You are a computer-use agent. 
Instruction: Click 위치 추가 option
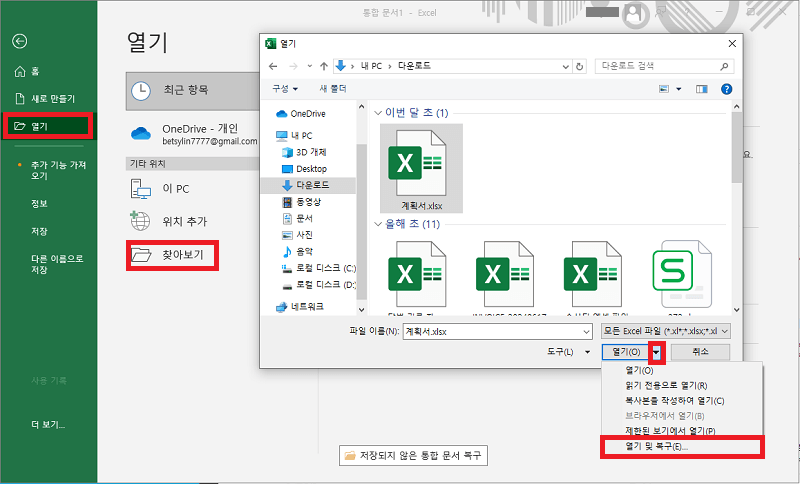[x=168, y=221]
